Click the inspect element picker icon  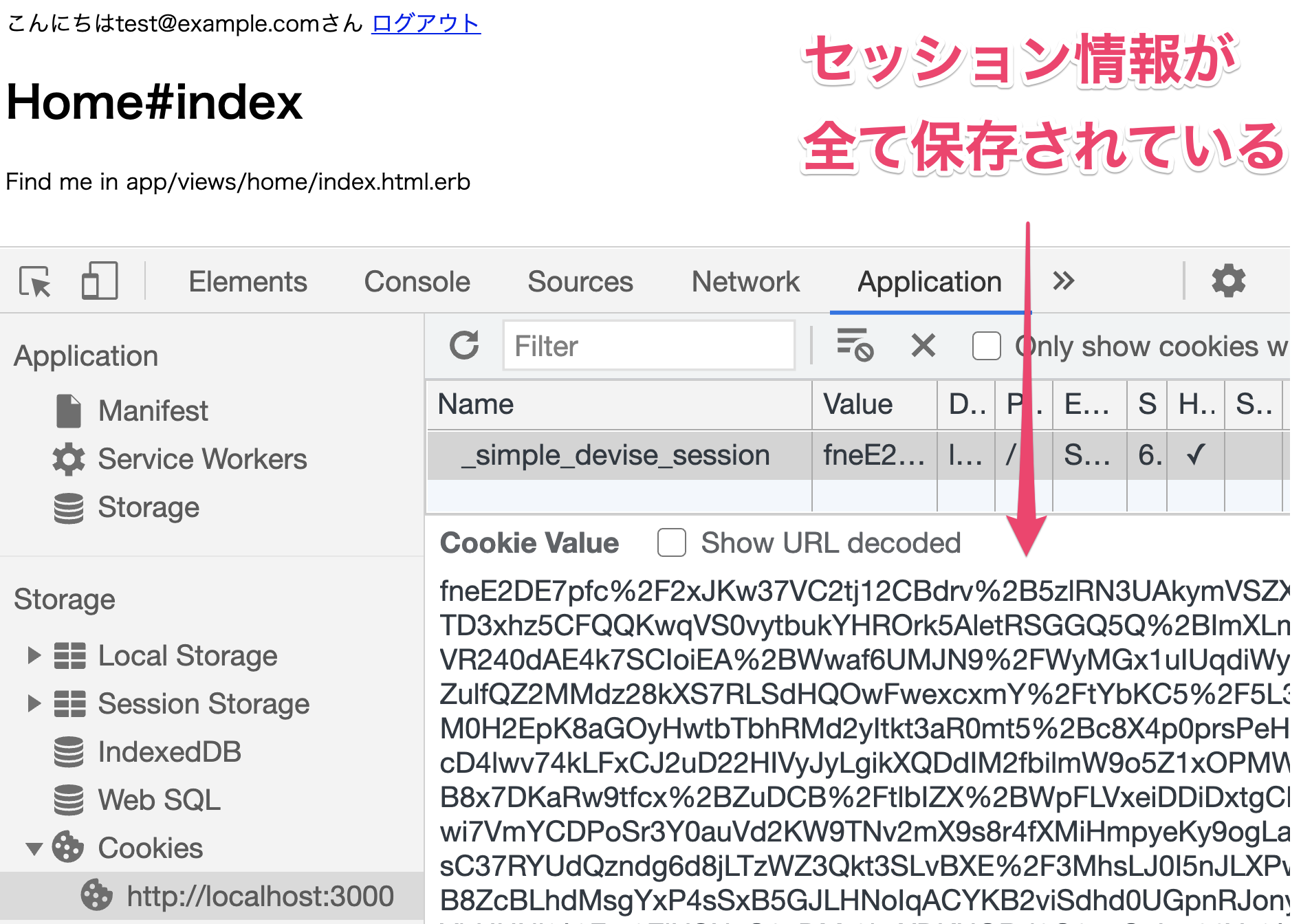click(34, 281)
